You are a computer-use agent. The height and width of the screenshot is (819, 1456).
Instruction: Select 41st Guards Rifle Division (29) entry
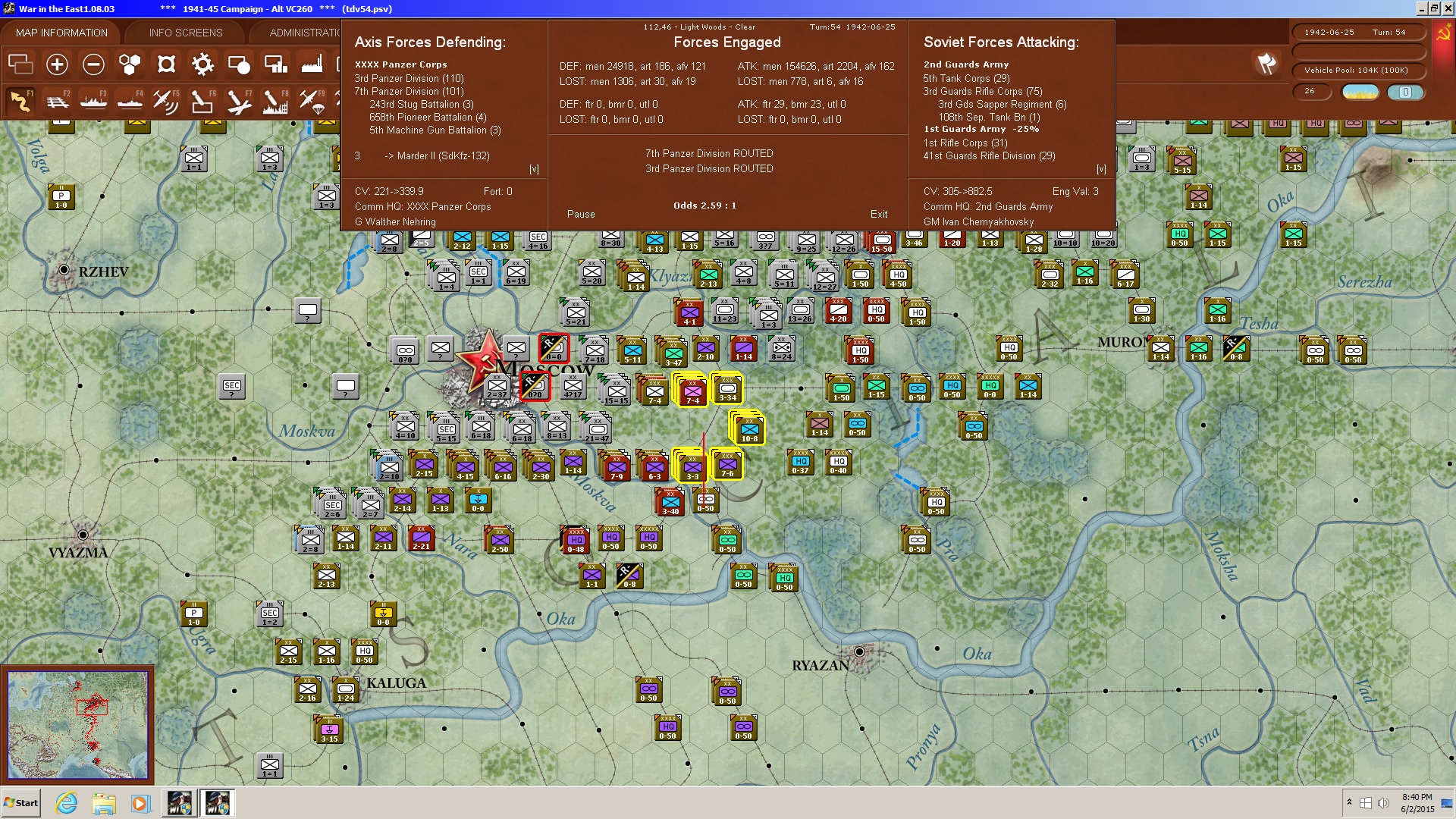click(x=989, y=155)
